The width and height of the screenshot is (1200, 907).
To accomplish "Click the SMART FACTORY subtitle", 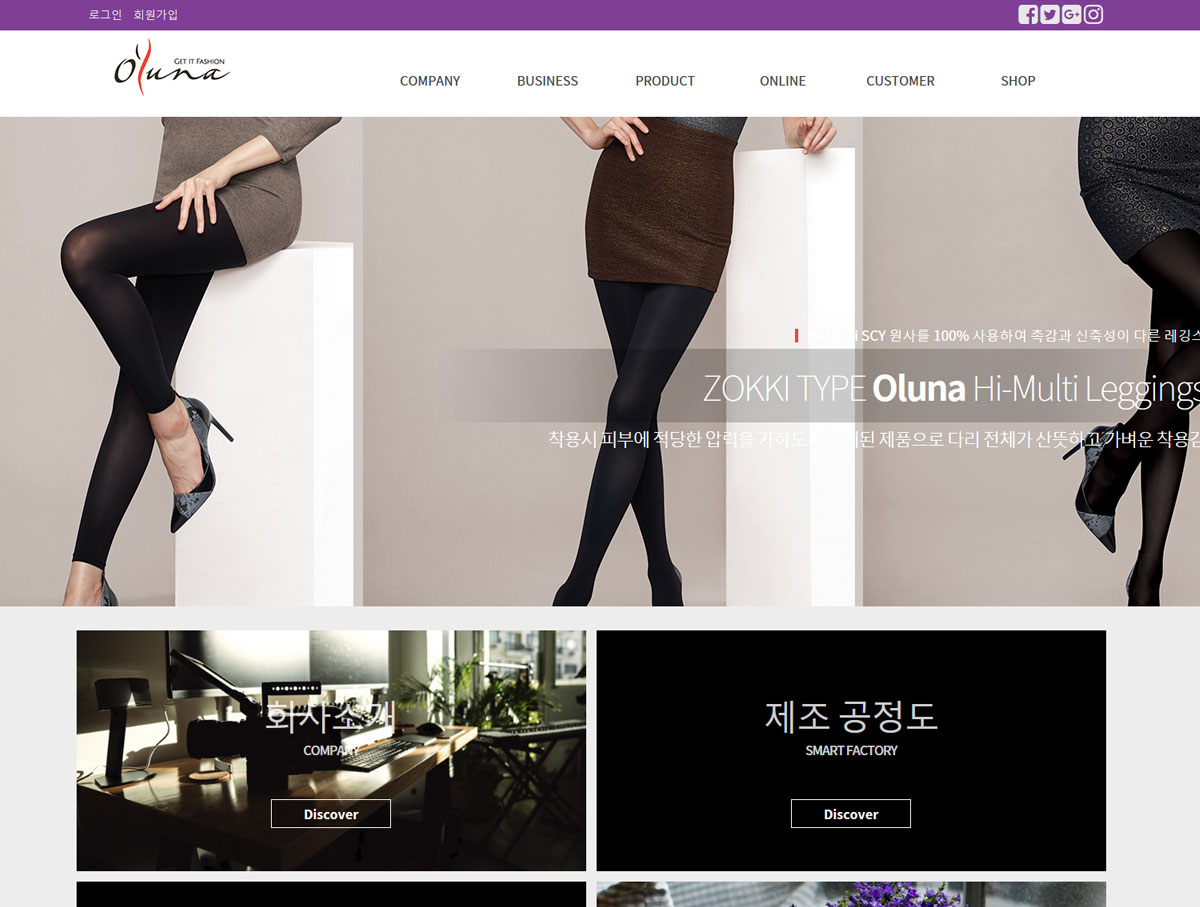I will [851, 750].
